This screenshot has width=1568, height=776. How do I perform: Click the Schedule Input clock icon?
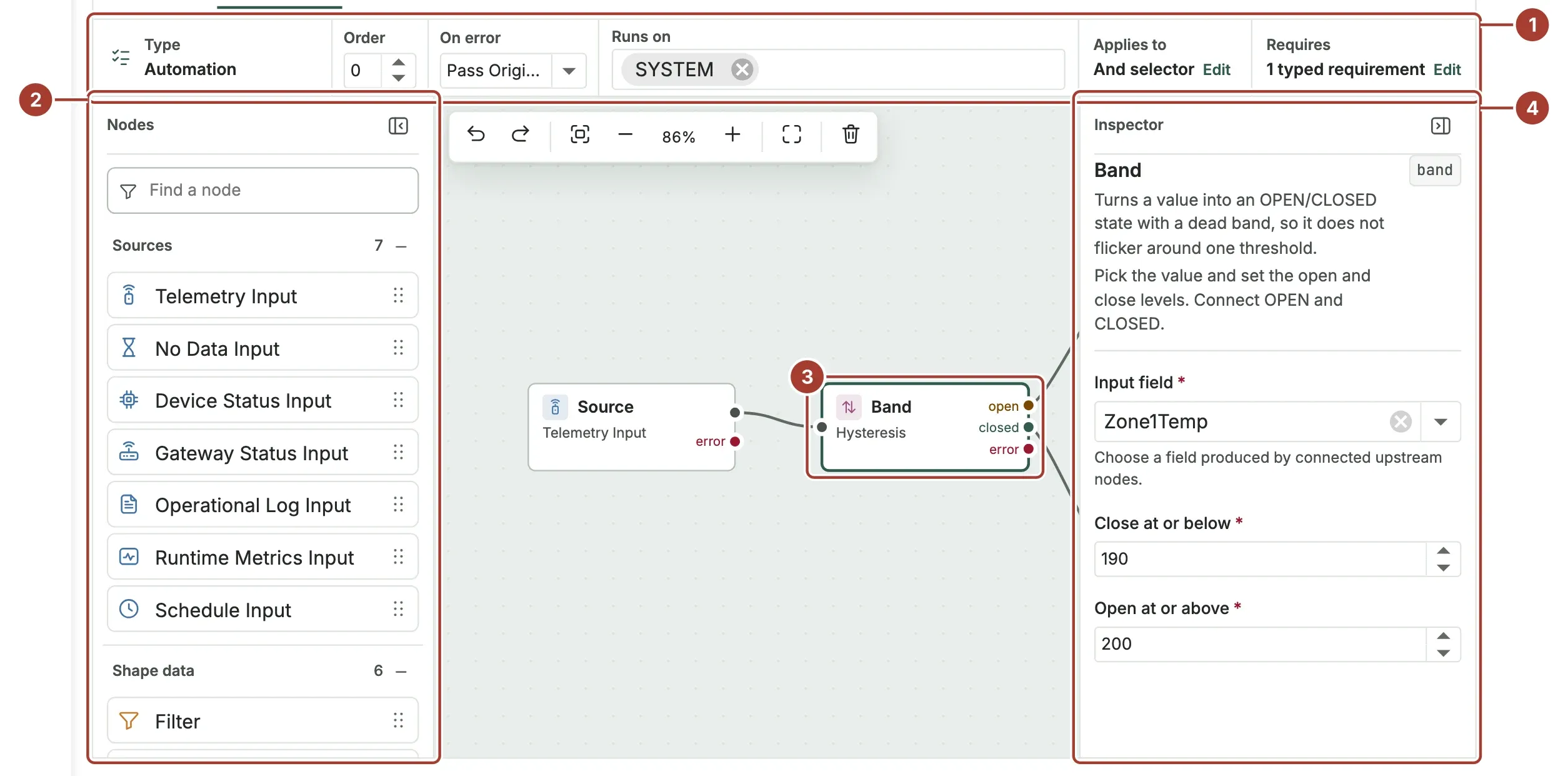pyautogui.click(x=129, y=609)
